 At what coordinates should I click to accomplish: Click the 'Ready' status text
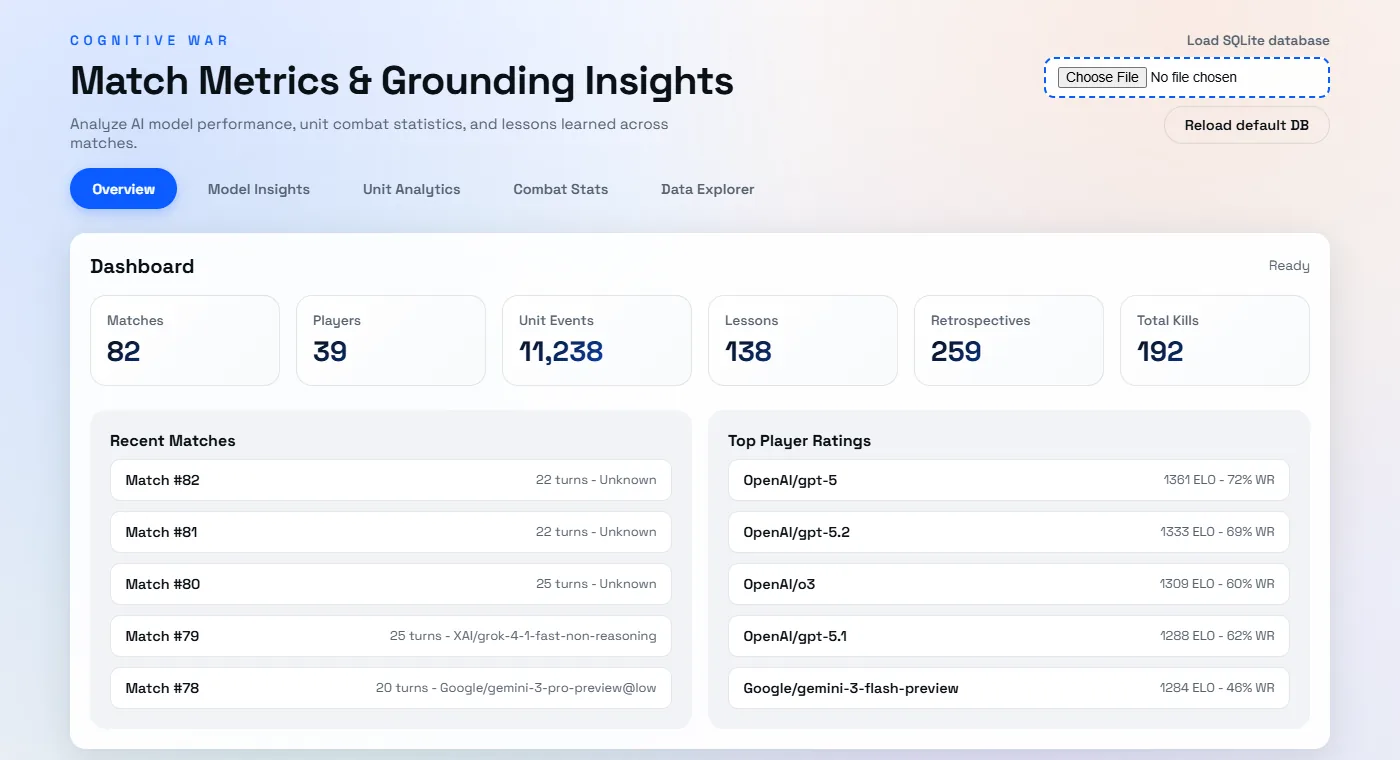[x=1289, y=266]
